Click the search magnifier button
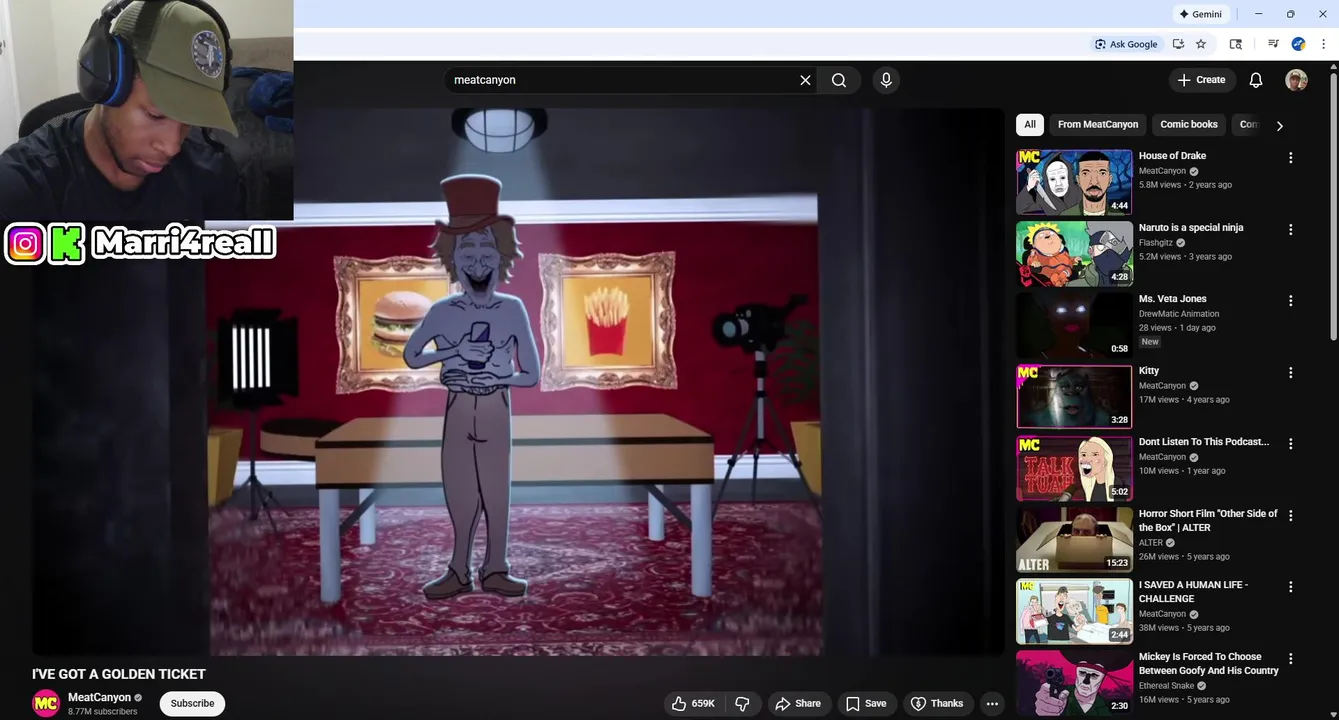This screenshot has height=720, width=1339. click(839, 80)
